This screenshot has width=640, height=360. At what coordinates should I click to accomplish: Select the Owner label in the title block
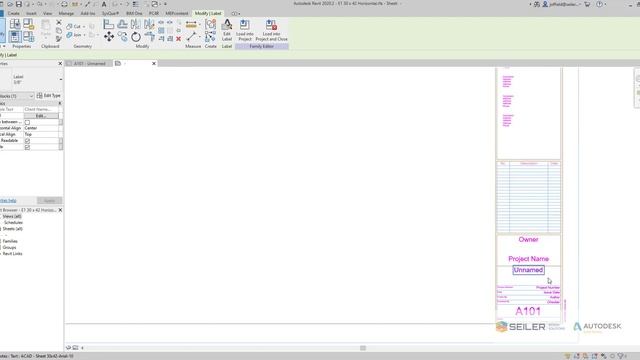point(528,240)
